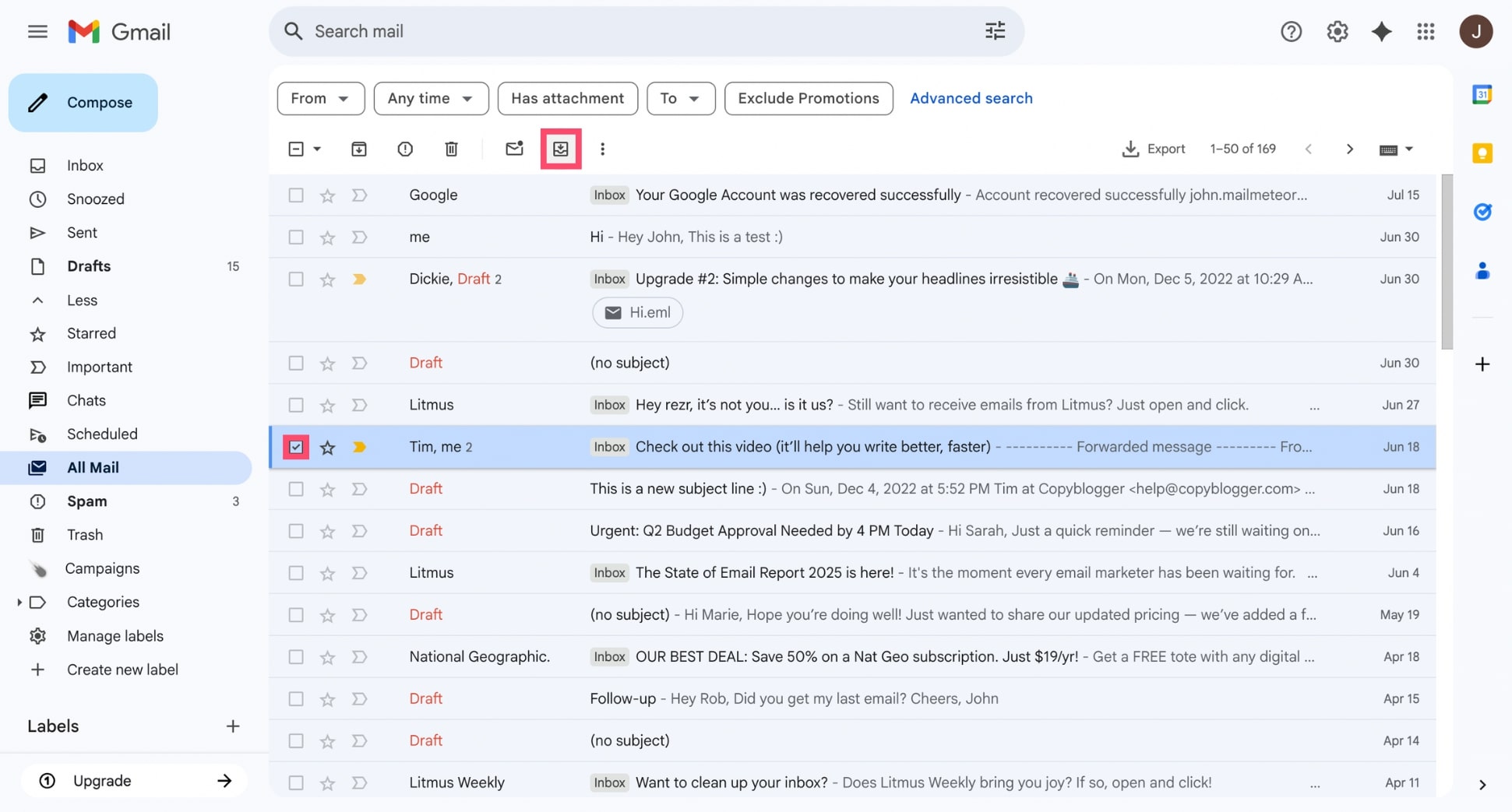Click the Archive icon in toolbar
1512x812 pixels.
(x=358, y=149)
